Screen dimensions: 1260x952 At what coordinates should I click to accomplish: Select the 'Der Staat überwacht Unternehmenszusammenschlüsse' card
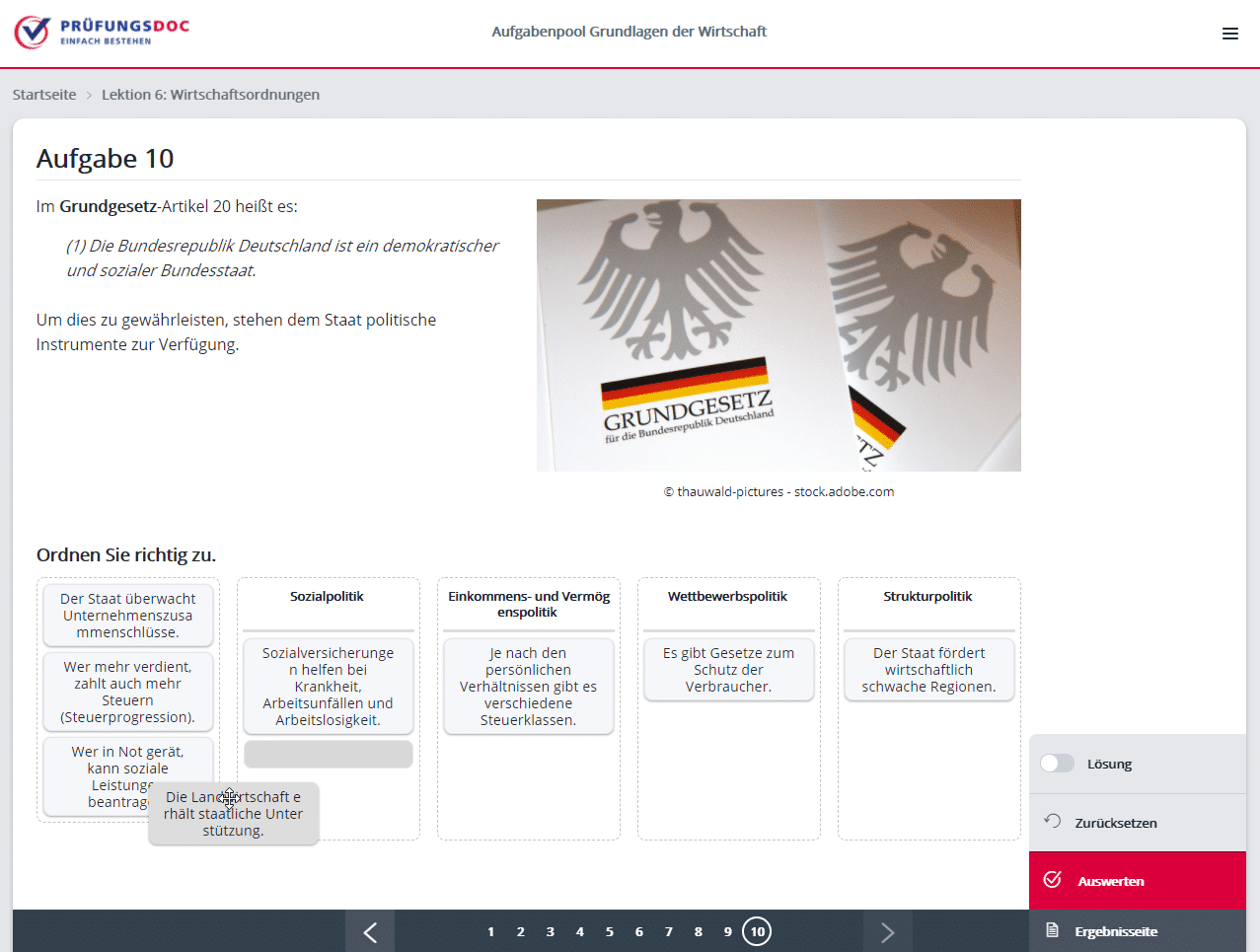[128, 616]
